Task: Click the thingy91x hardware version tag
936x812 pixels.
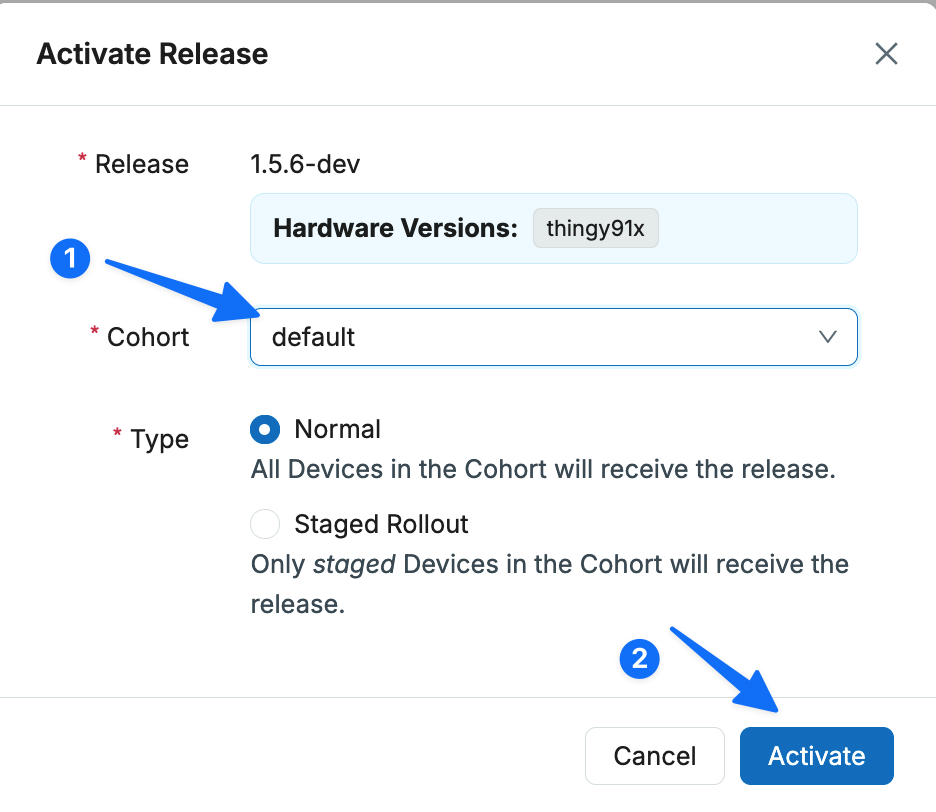Action: point(595,228)
